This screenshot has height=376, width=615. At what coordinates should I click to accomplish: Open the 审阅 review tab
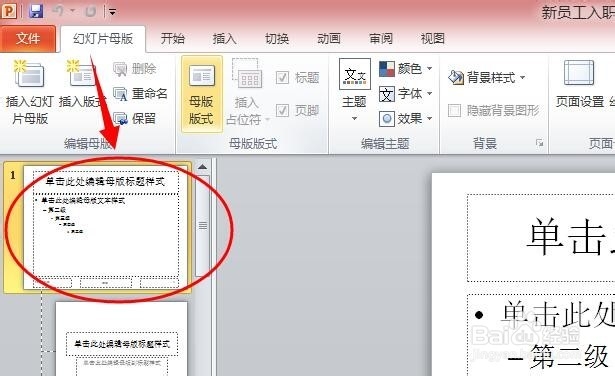pos(380,38)
